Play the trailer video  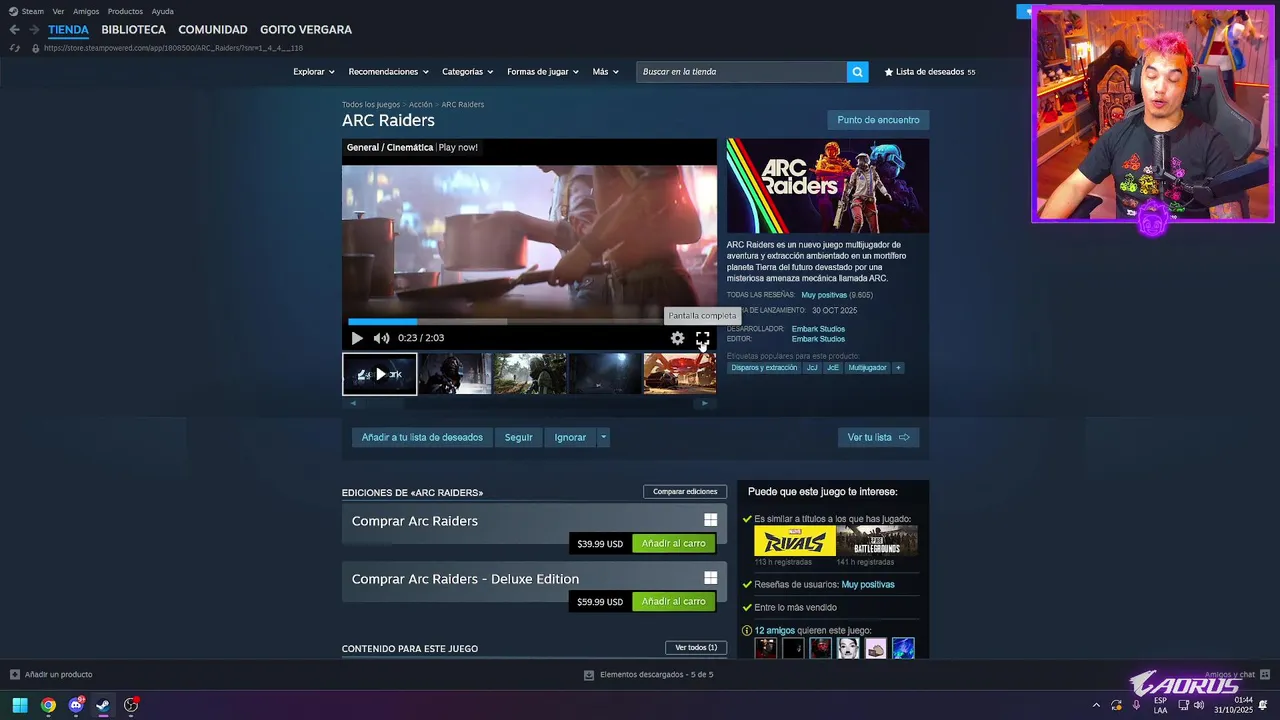pos(357,338)
